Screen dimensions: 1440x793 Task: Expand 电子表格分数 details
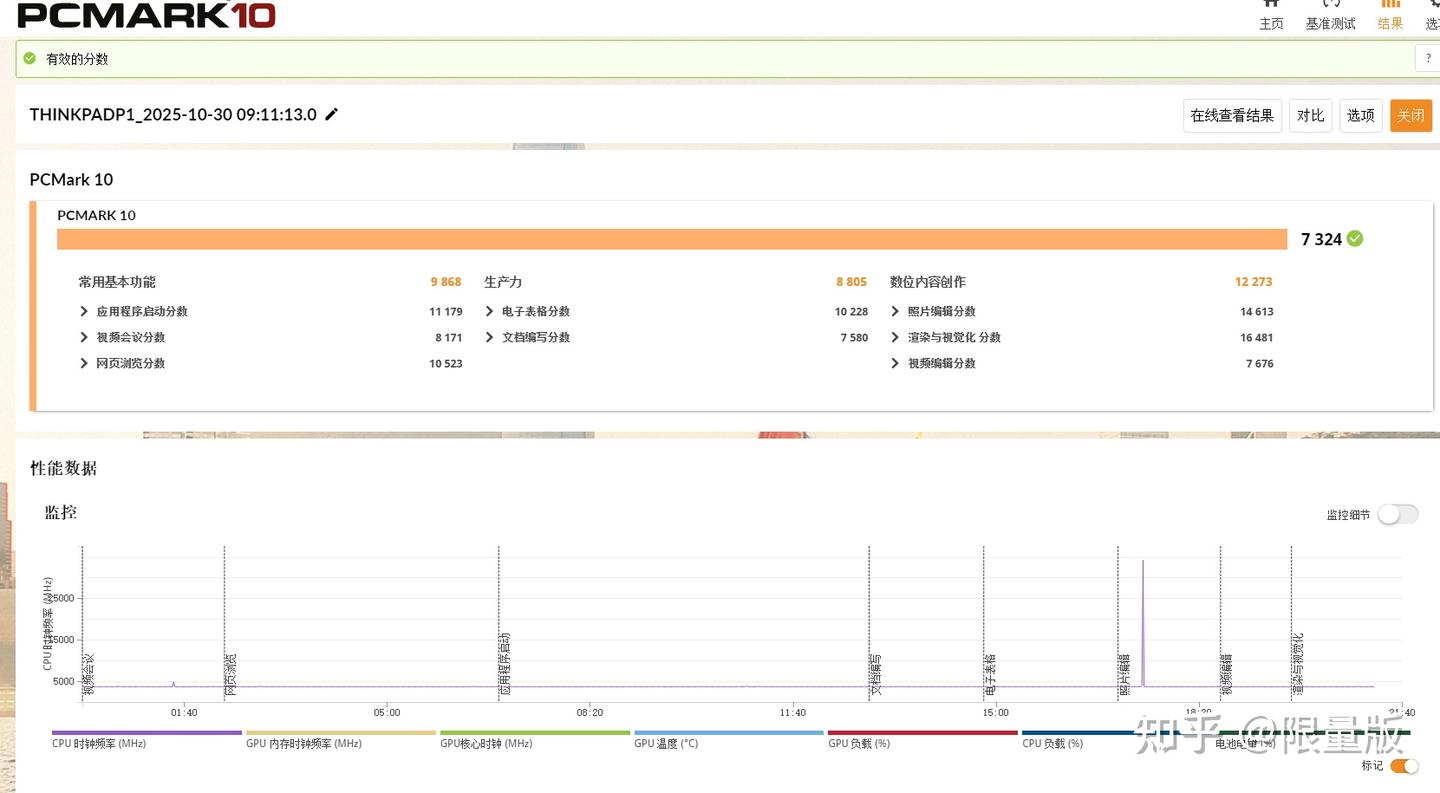pos(490,311)
